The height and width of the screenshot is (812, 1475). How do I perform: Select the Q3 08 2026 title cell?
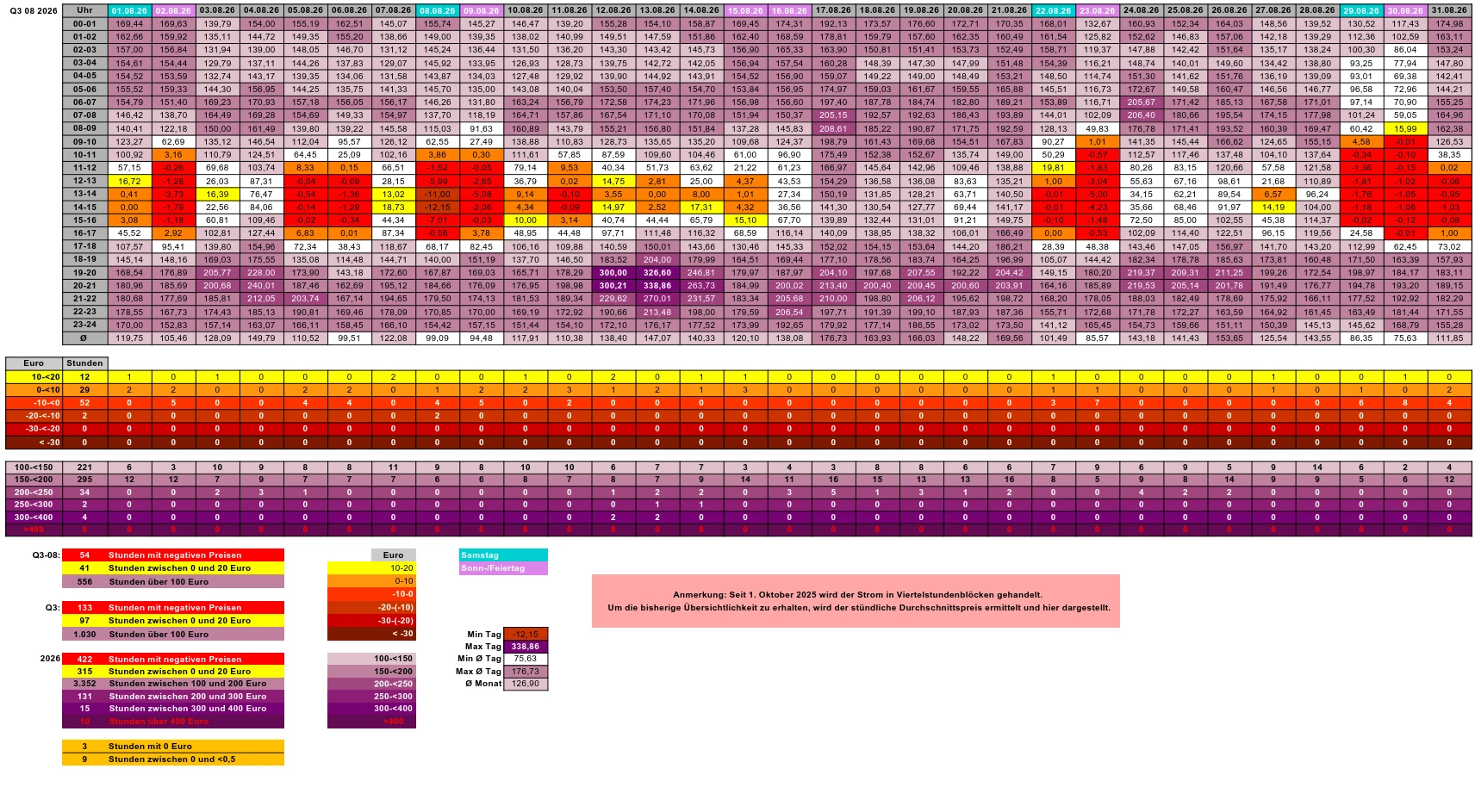click(x=34, y=11)
